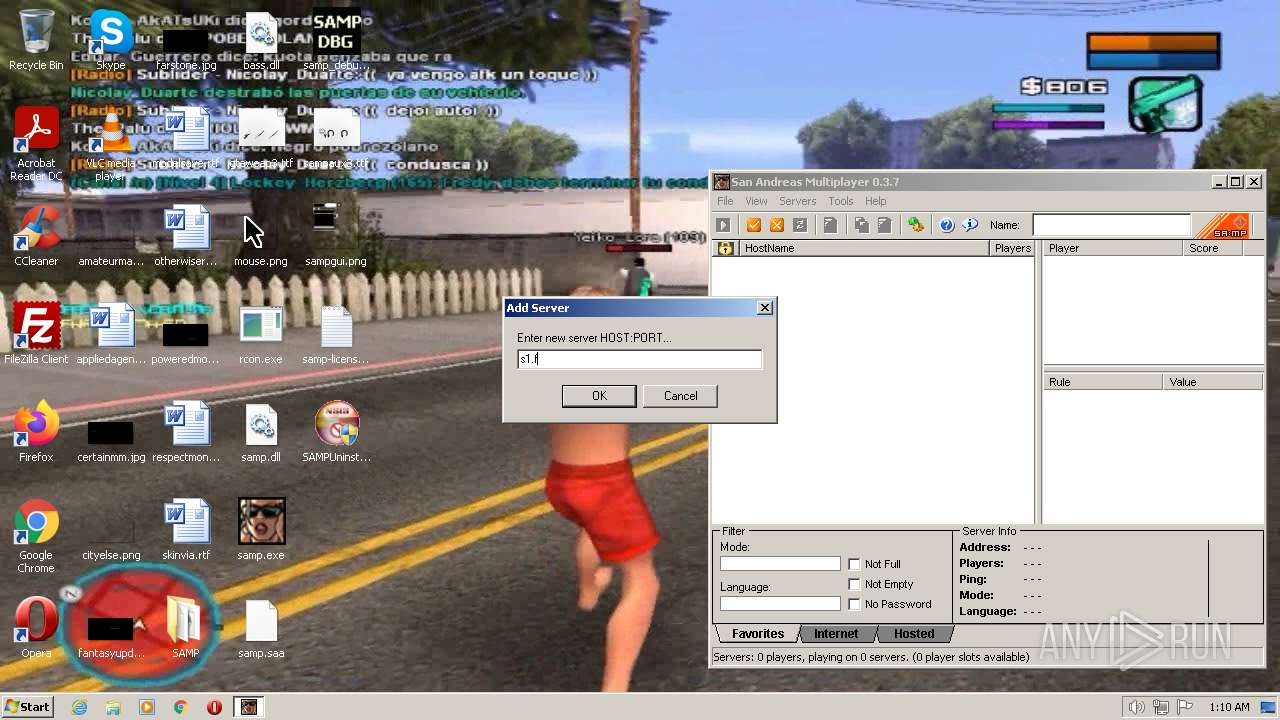Open Windows Media Player from taskbar
The width and height of the screenshot is (1280, 720).
147,707
